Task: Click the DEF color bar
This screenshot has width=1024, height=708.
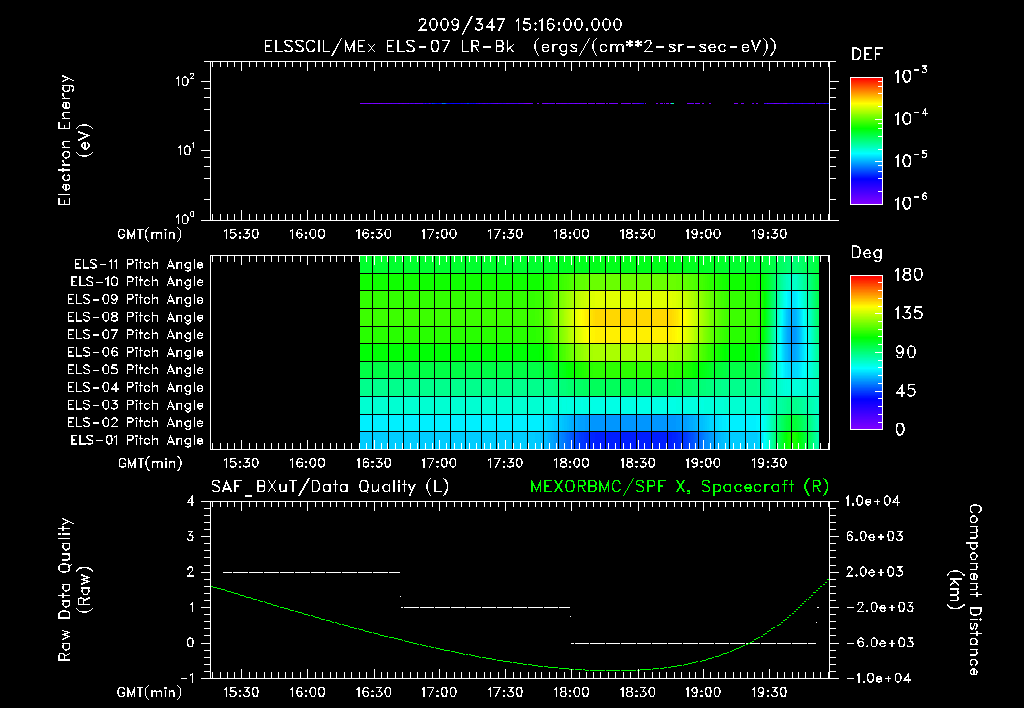Action: pos(866,140)
